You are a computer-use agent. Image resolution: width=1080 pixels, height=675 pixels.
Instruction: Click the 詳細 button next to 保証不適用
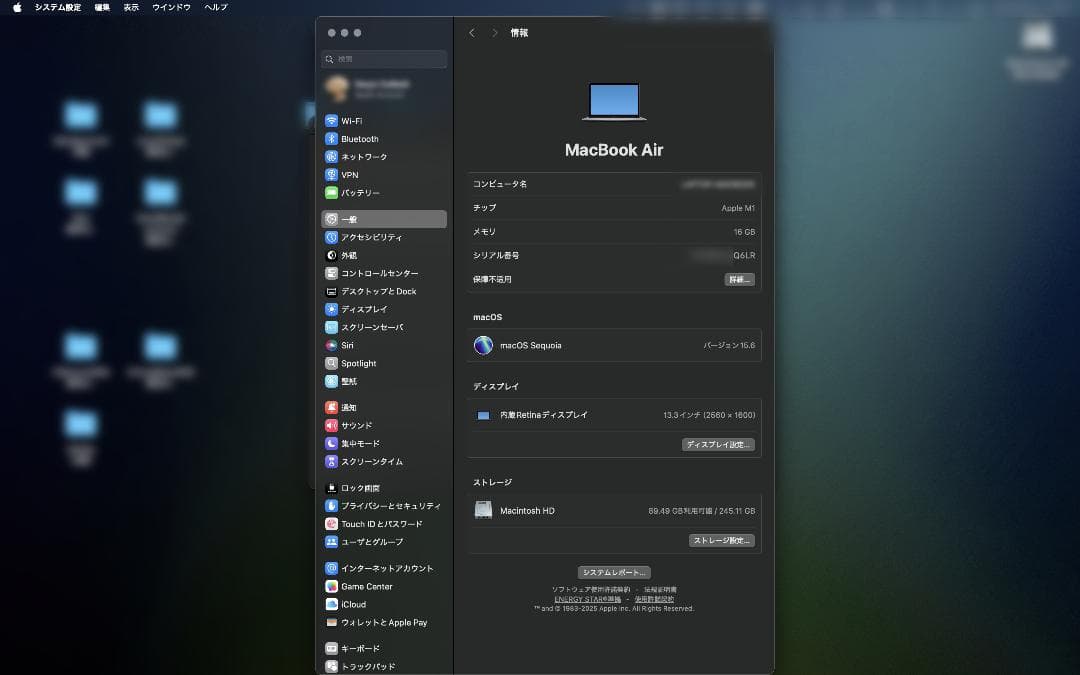coord(740,279)
